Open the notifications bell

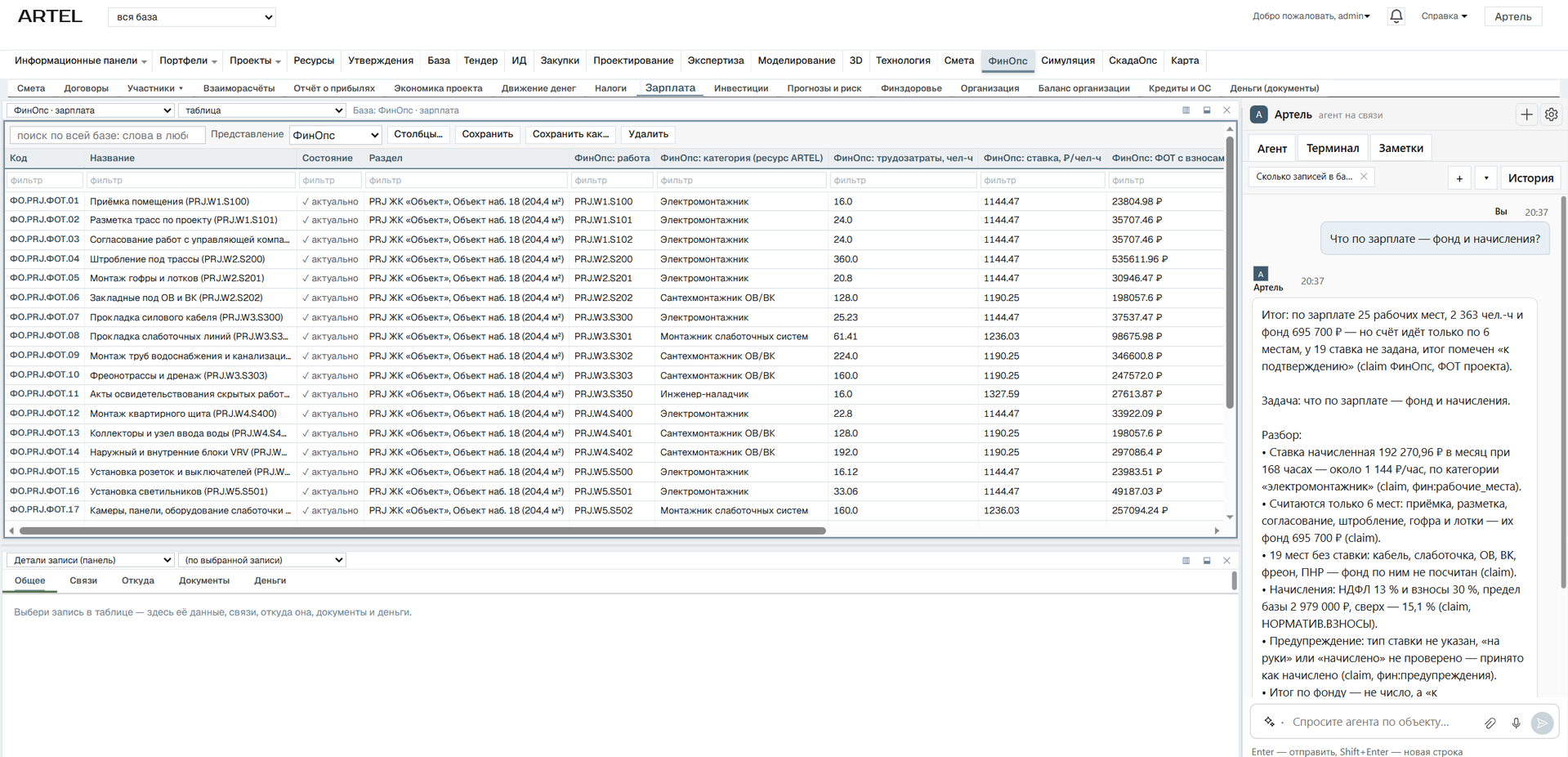click(x=1396, y=16)
